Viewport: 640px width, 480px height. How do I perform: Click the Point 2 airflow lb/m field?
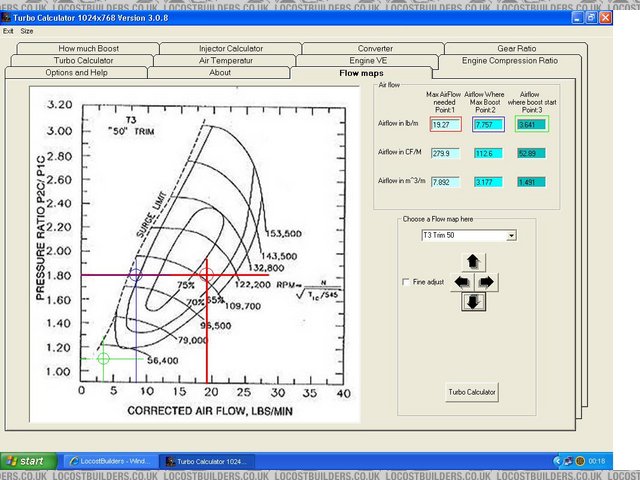click(x=488, y=125)
